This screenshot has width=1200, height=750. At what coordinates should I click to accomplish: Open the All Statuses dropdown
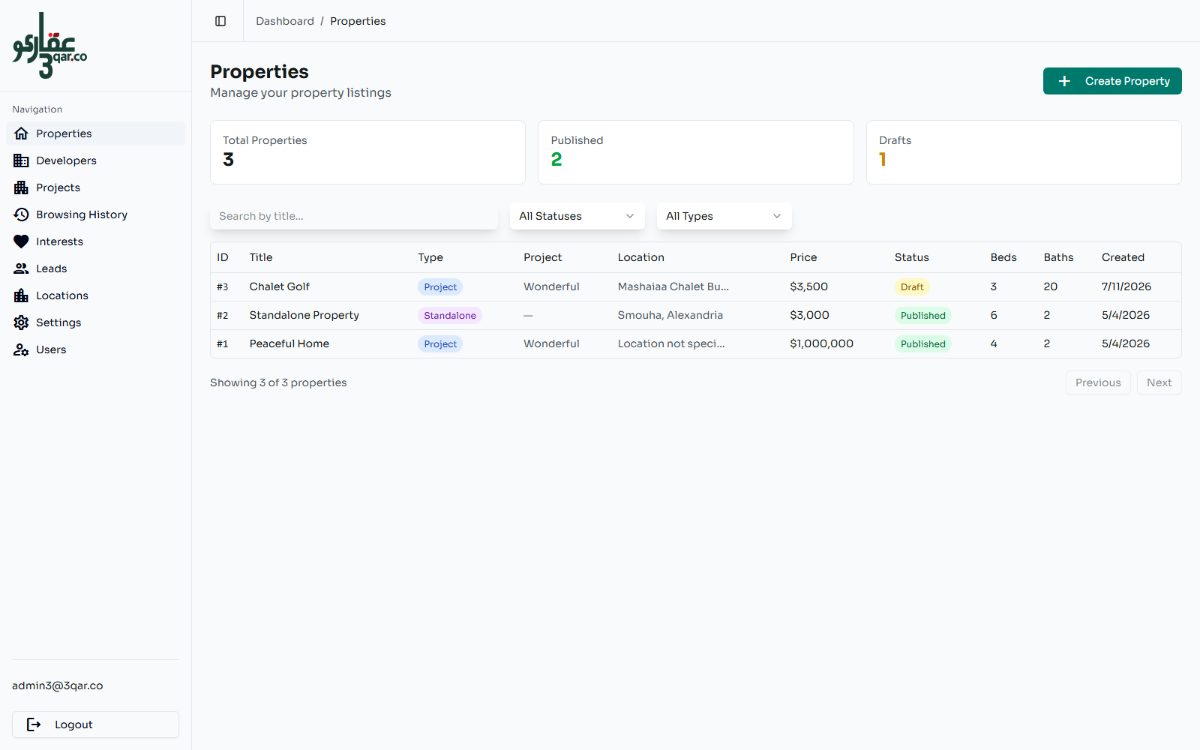[577, 216]
